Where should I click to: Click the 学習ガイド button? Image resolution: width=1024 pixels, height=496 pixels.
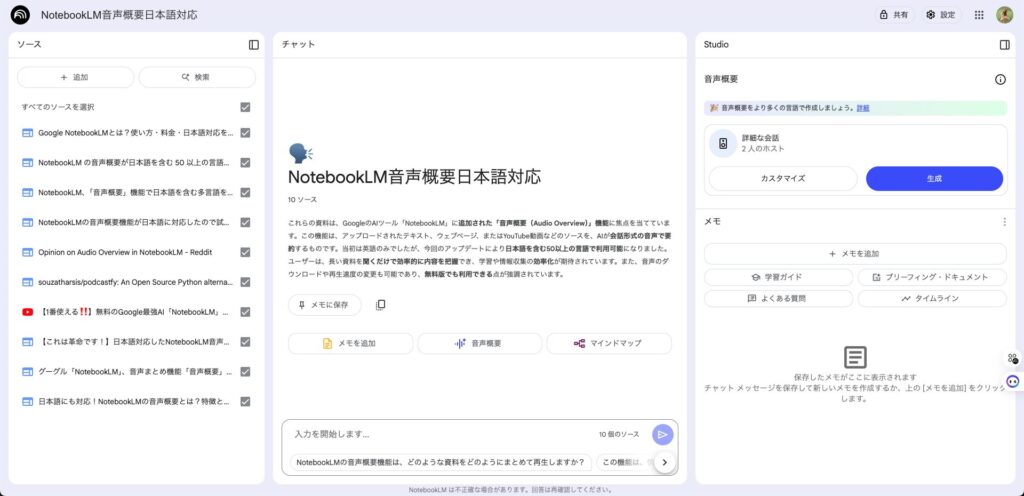click(x=778, y=277)
